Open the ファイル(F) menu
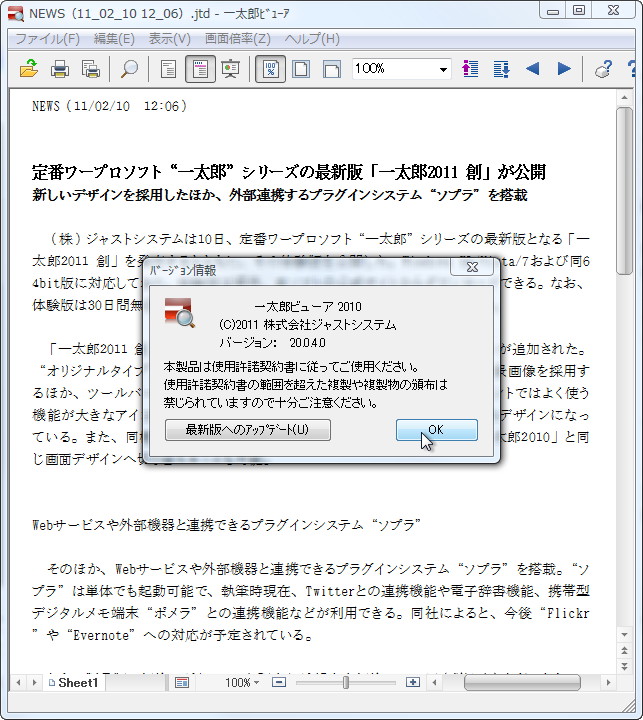The width and height of the screenshot is (643, 720). [48, 39]
